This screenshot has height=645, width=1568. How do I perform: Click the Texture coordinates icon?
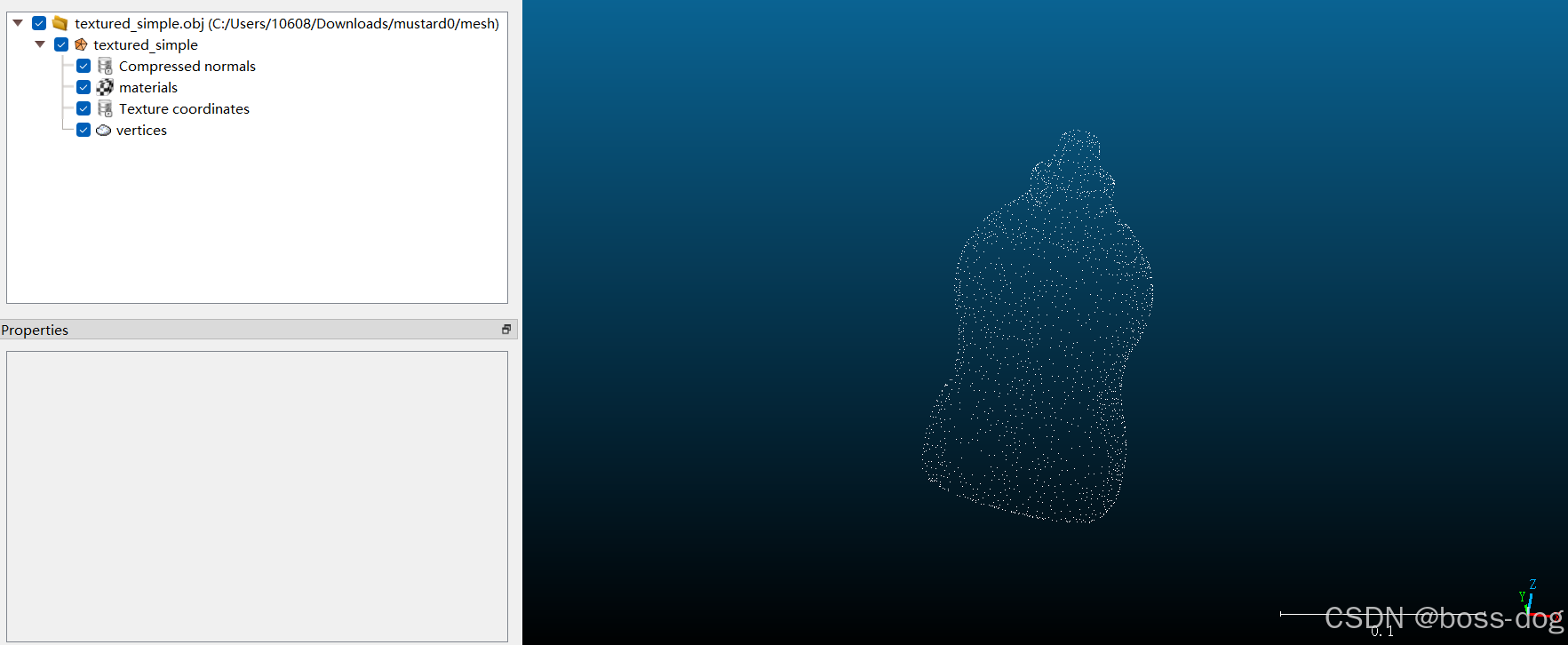[105, 108]
